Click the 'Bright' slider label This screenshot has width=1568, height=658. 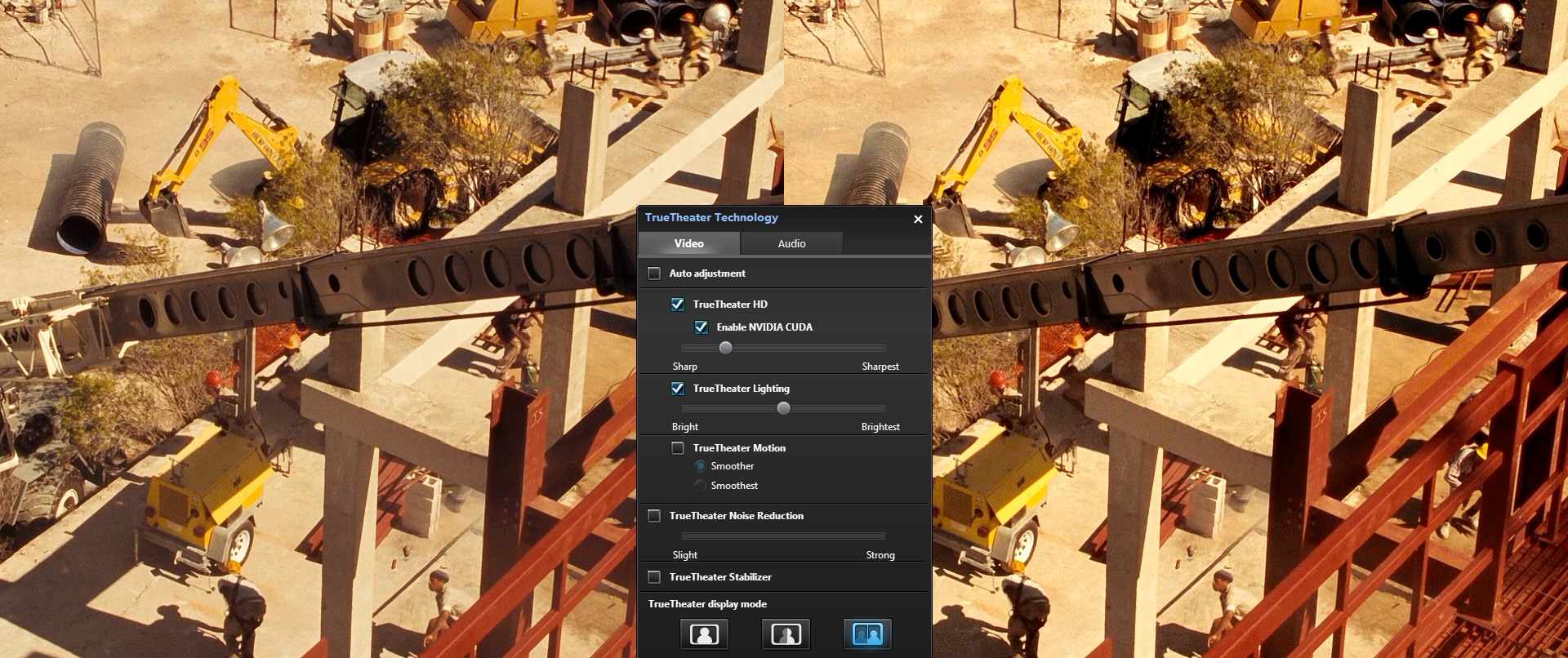[684, 427]
